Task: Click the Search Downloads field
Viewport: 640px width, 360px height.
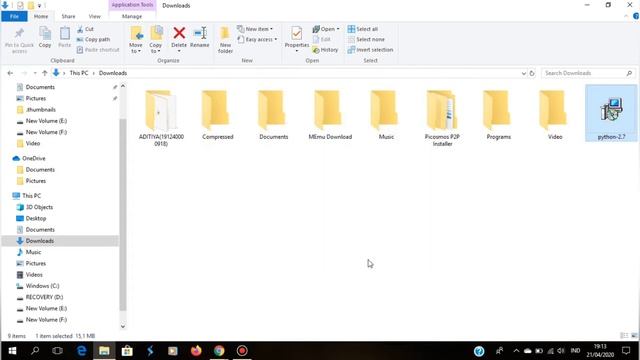Action: 588,73
